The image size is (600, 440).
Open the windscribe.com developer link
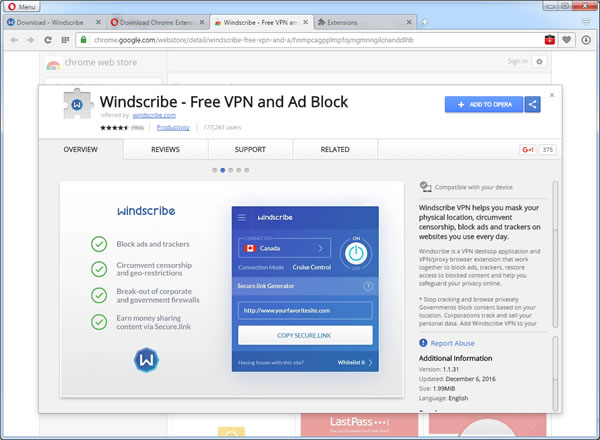(x=154, y=115)
